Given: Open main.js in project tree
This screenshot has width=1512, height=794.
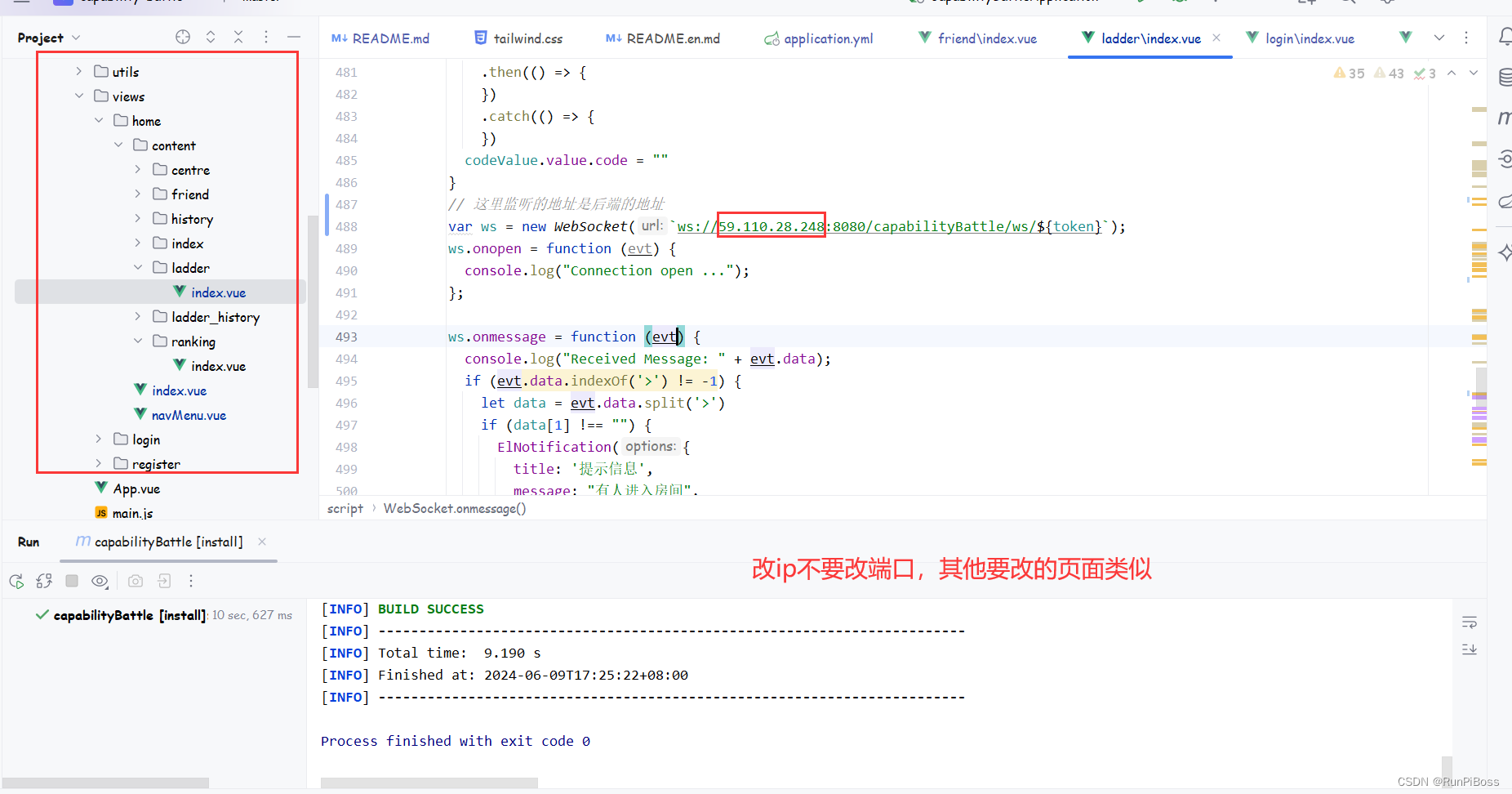Looking at the screenshot, I should 124,513.
